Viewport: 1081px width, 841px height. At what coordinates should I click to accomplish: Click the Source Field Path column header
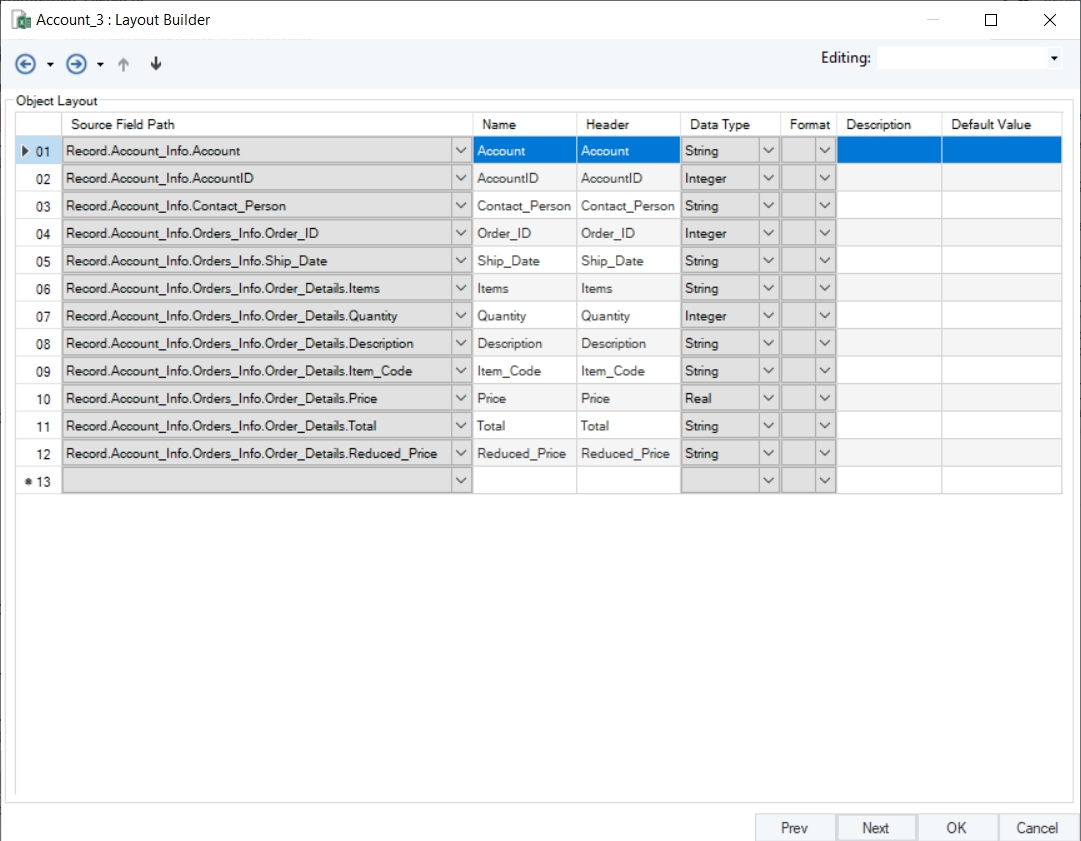(266, 125)
